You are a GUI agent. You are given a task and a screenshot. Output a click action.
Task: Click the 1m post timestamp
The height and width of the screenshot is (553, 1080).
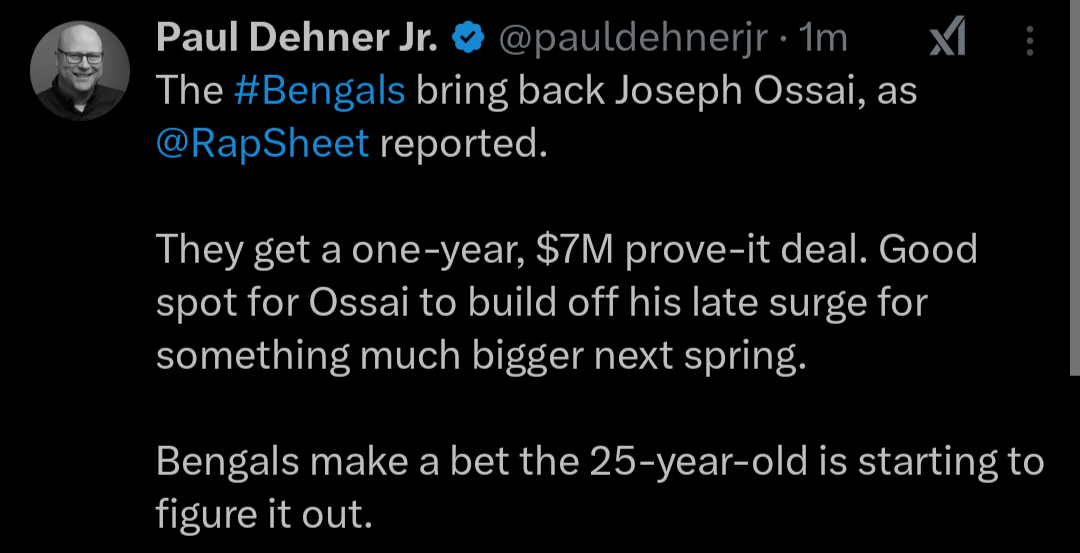[x=823, y=39]
